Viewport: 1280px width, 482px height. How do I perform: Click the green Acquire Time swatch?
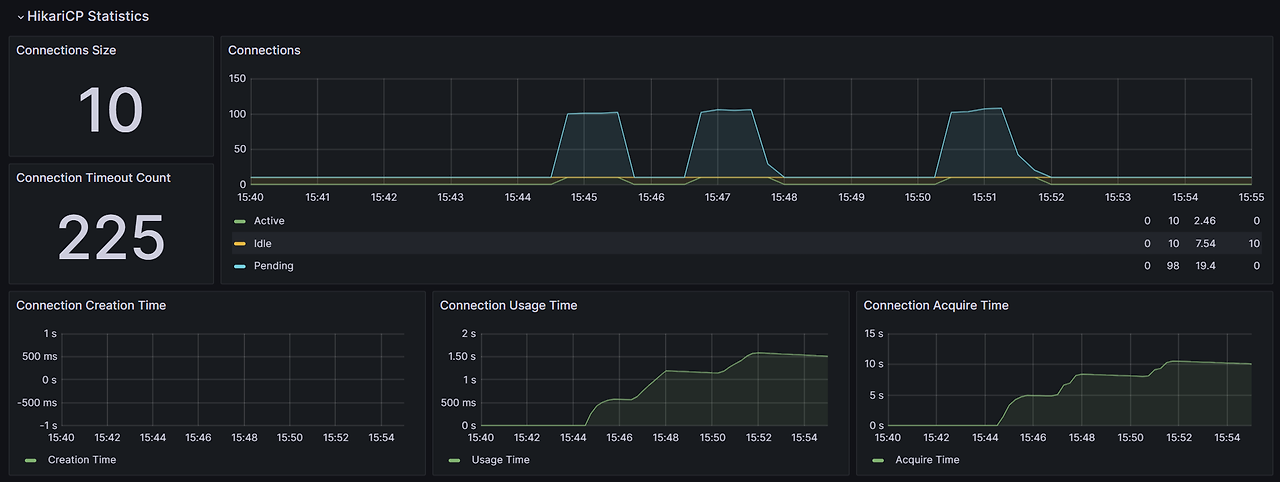click(878, 460)
